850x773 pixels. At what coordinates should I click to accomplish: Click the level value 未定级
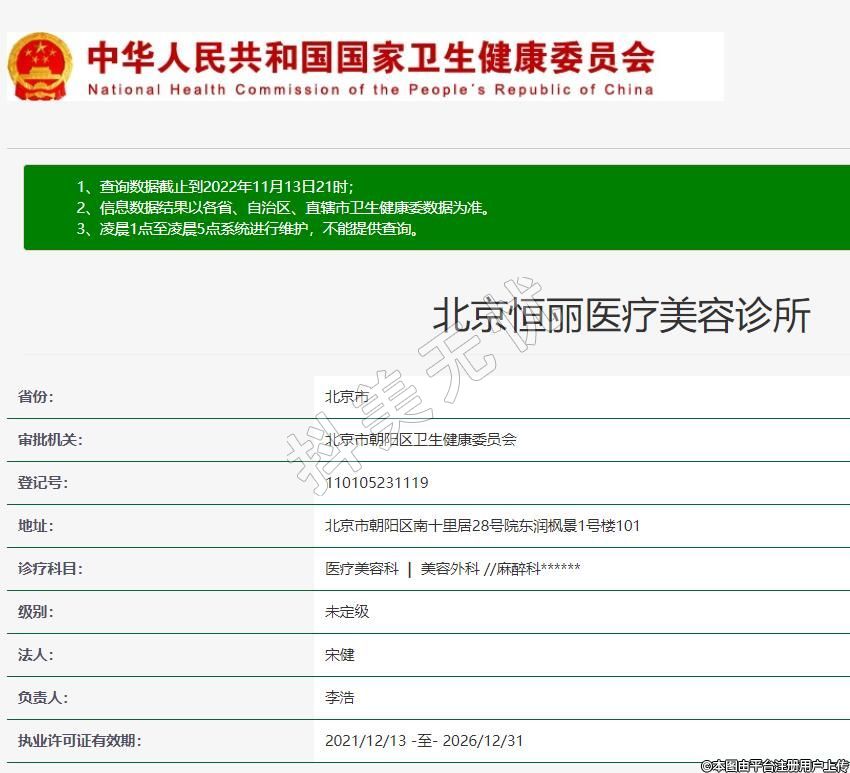coord(347,612)
